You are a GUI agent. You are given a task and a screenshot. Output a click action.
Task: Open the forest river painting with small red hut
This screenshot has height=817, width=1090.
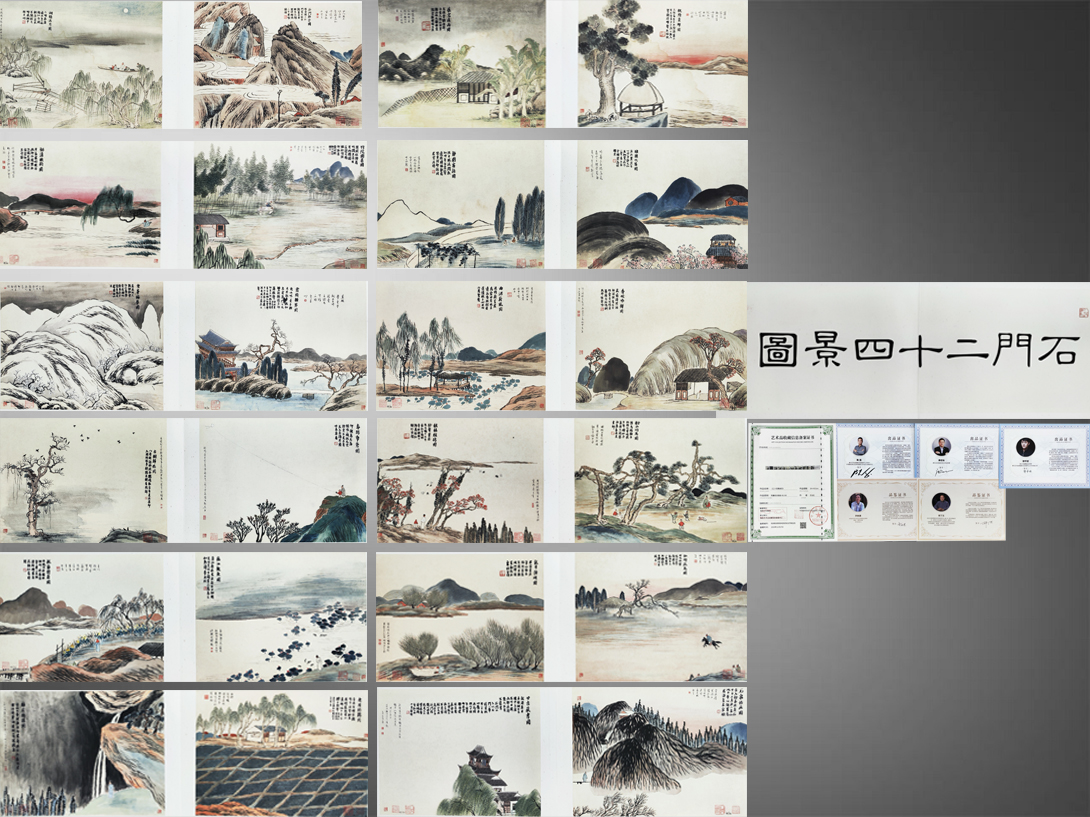coord(280,204)
